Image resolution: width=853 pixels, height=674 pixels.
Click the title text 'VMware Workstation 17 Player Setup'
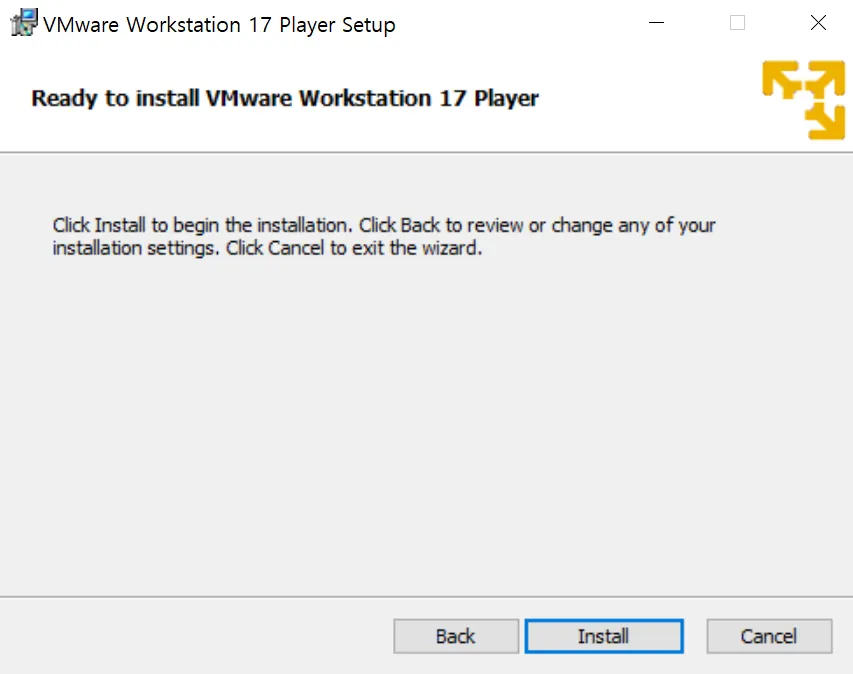(x=219, y=25)
